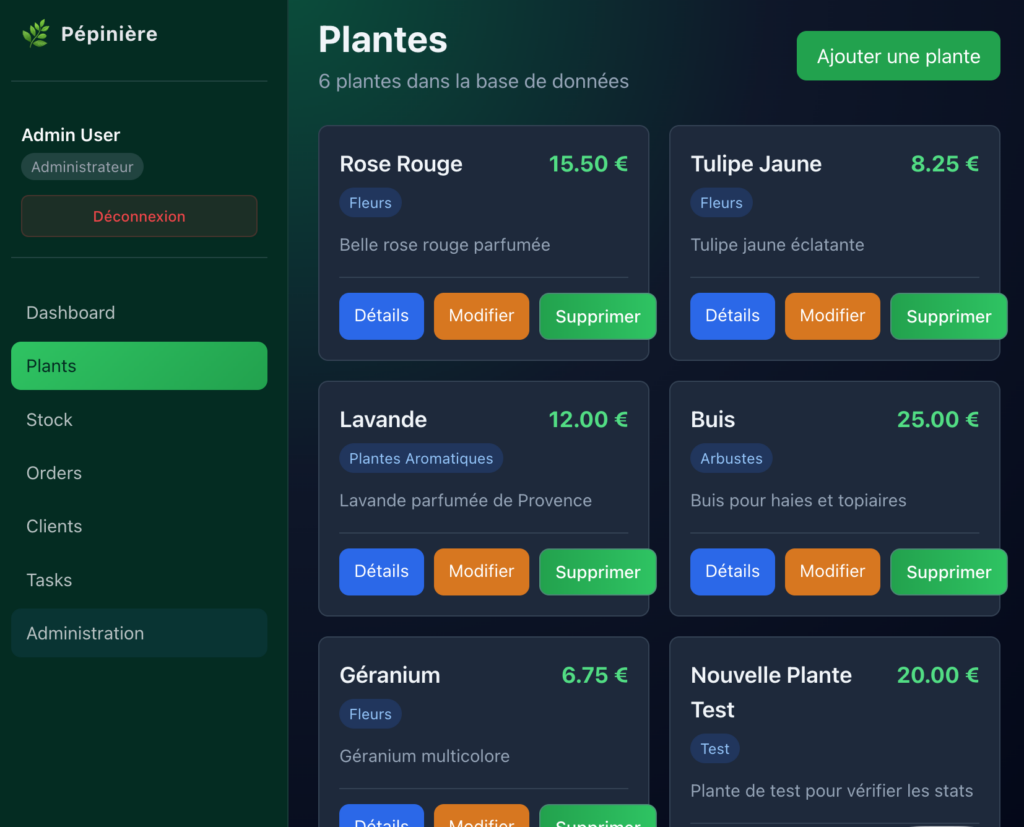Click the Arbustes category tag
The image size is (1024, 827).
731,459
